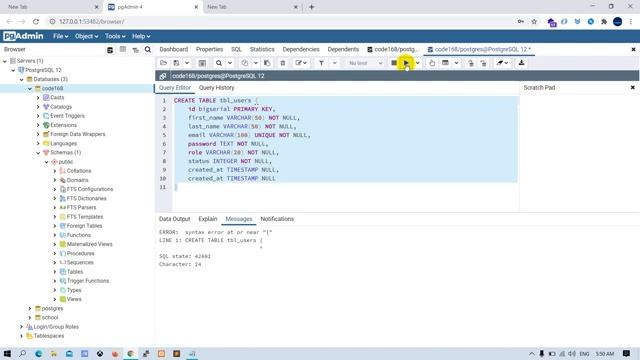Image resolution: width=640 pixels, height=360 pixels.
Task: Open the Explain results tab
Action: (x=208, y=219)
